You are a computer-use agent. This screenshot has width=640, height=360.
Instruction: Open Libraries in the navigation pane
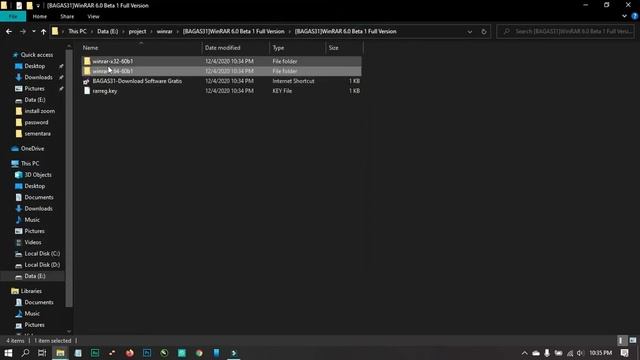[31, 291]
